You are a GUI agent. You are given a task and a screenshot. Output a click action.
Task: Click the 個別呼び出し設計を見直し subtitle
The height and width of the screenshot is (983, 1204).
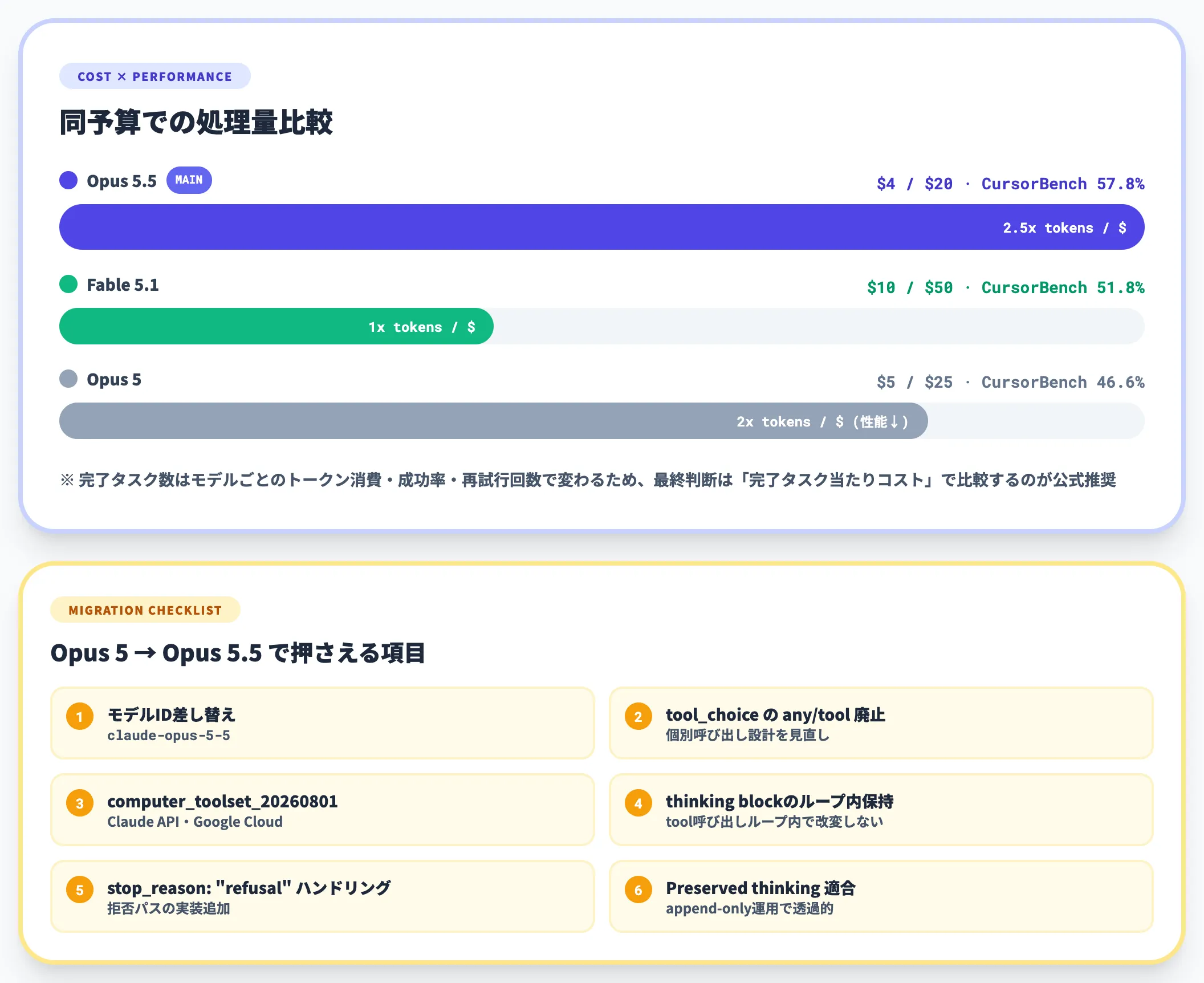(x=747, y=736)
